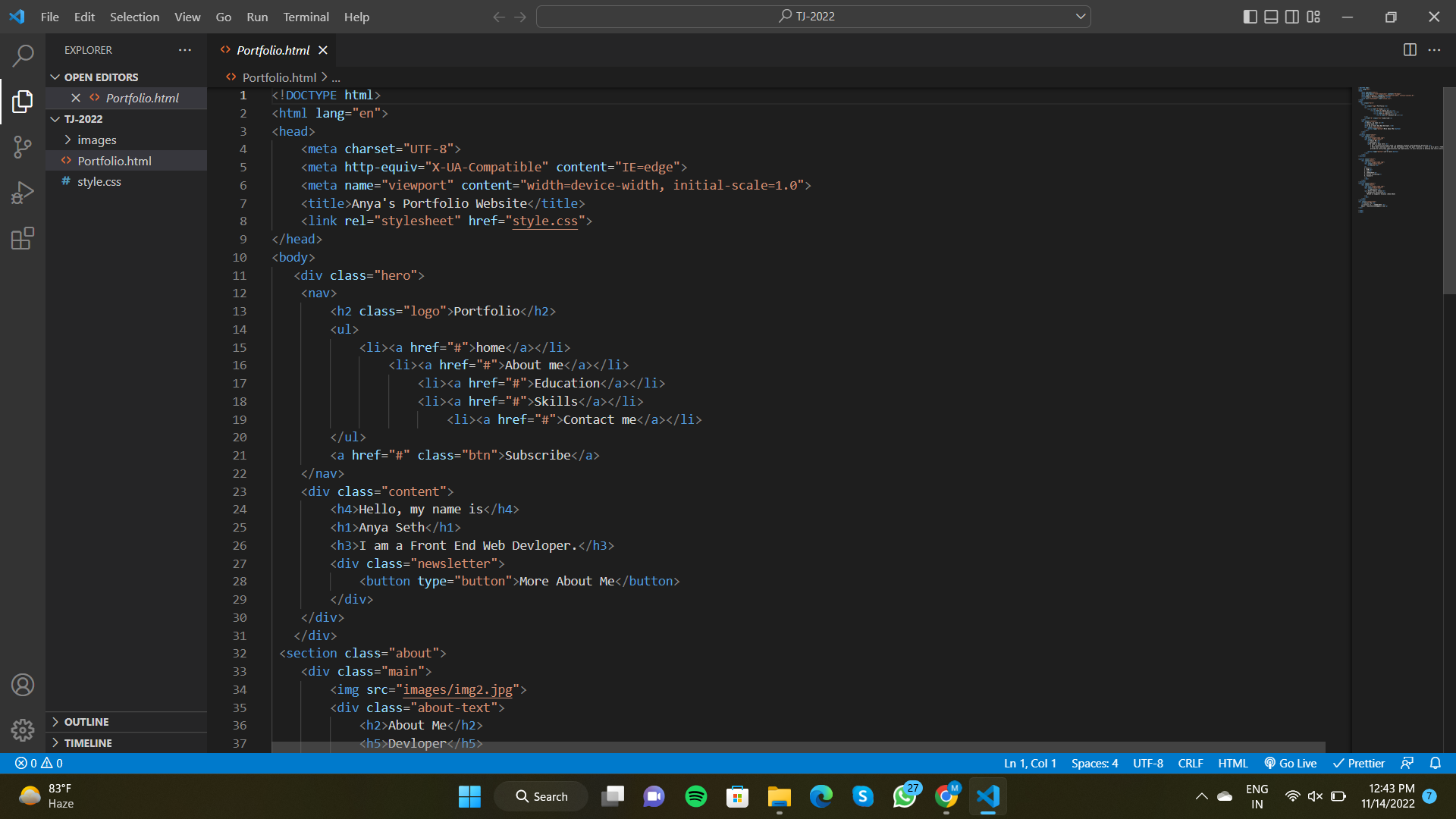Open the Manage gear menu
Image resolution: width=1456 pixels, height=819 pixels.
click(x=22, y=730)
